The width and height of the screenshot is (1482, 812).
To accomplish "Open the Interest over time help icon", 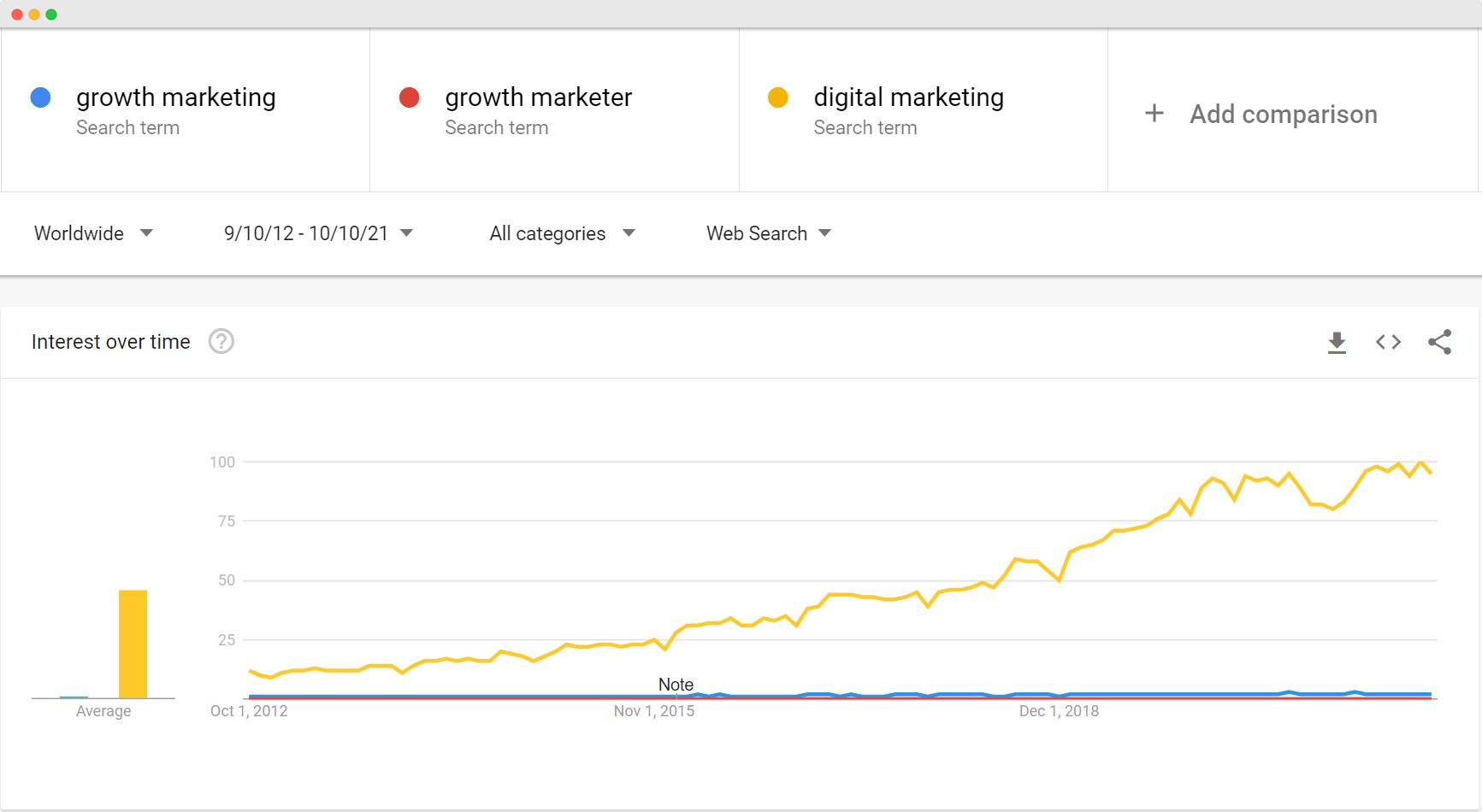I will 221,342.
